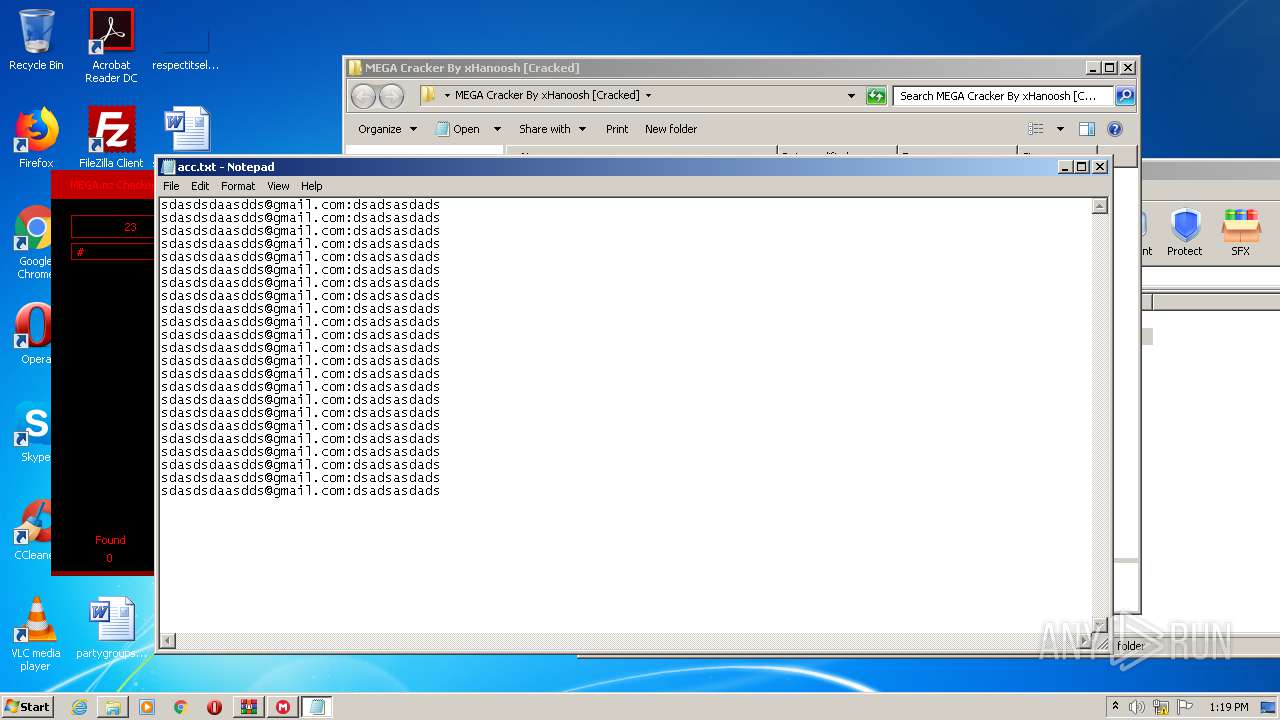
Task: Click the Start button
Action: pyautogui.click(x=27, y=707)
